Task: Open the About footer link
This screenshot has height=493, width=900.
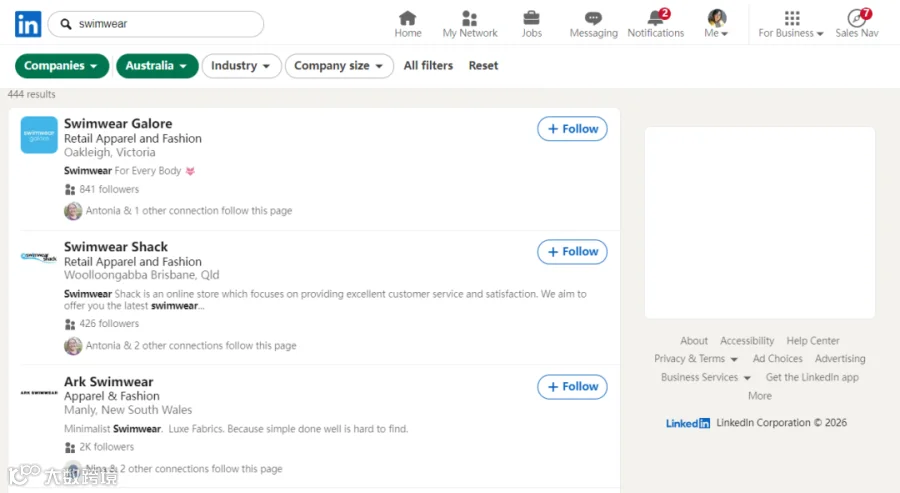Action: pos(694,341)
